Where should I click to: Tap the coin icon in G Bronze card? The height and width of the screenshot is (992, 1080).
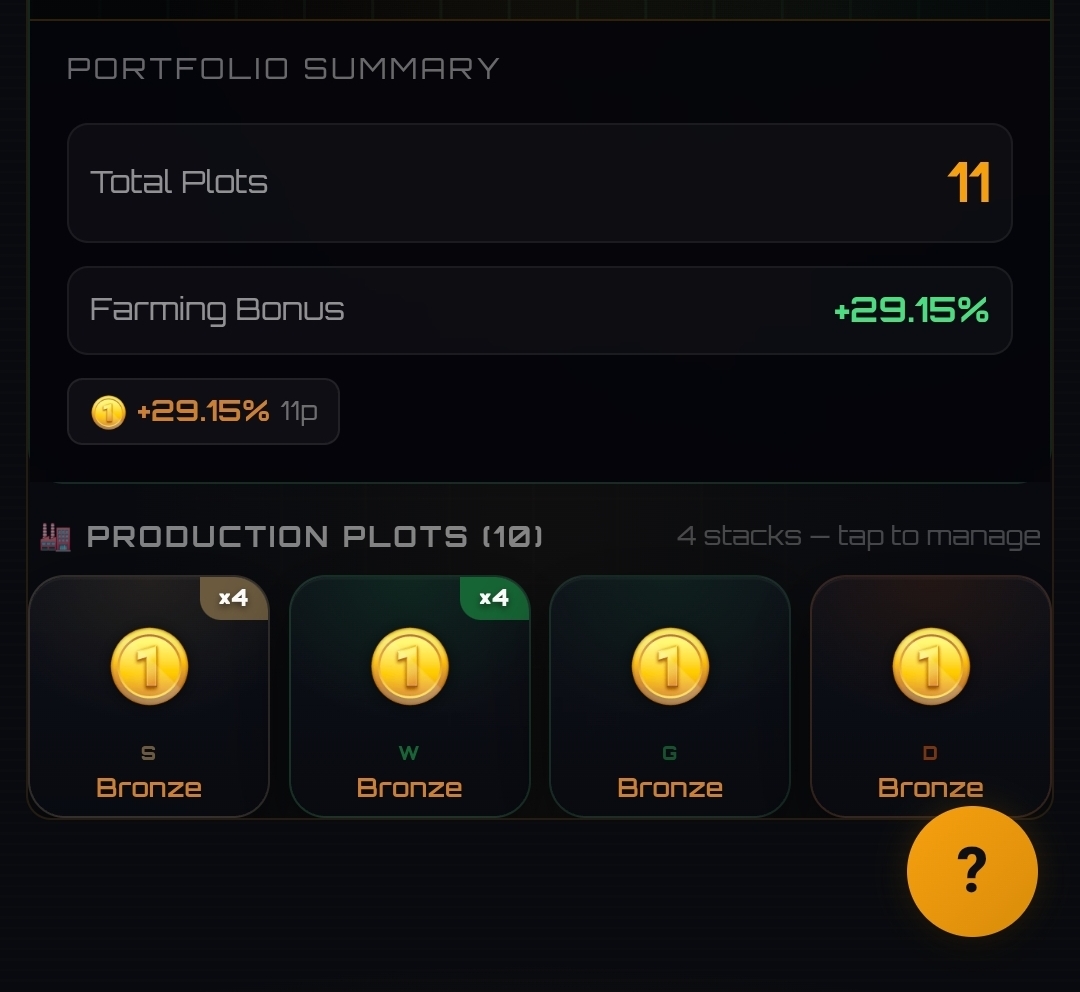coord(670,666)
